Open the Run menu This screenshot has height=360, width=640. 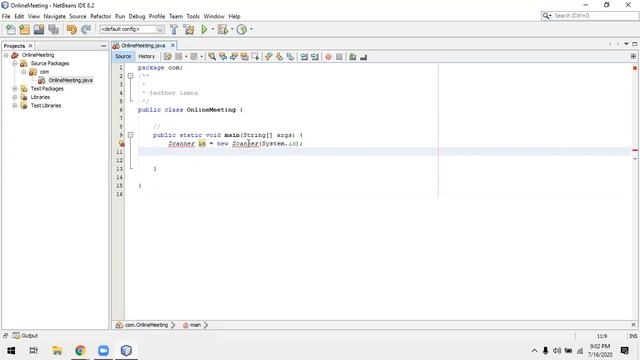tap(120, 16)
